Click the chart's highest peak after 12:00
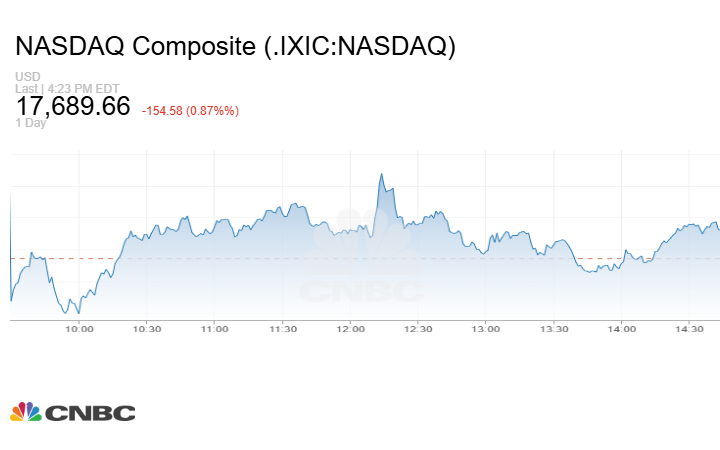 [x=381, y=175]
